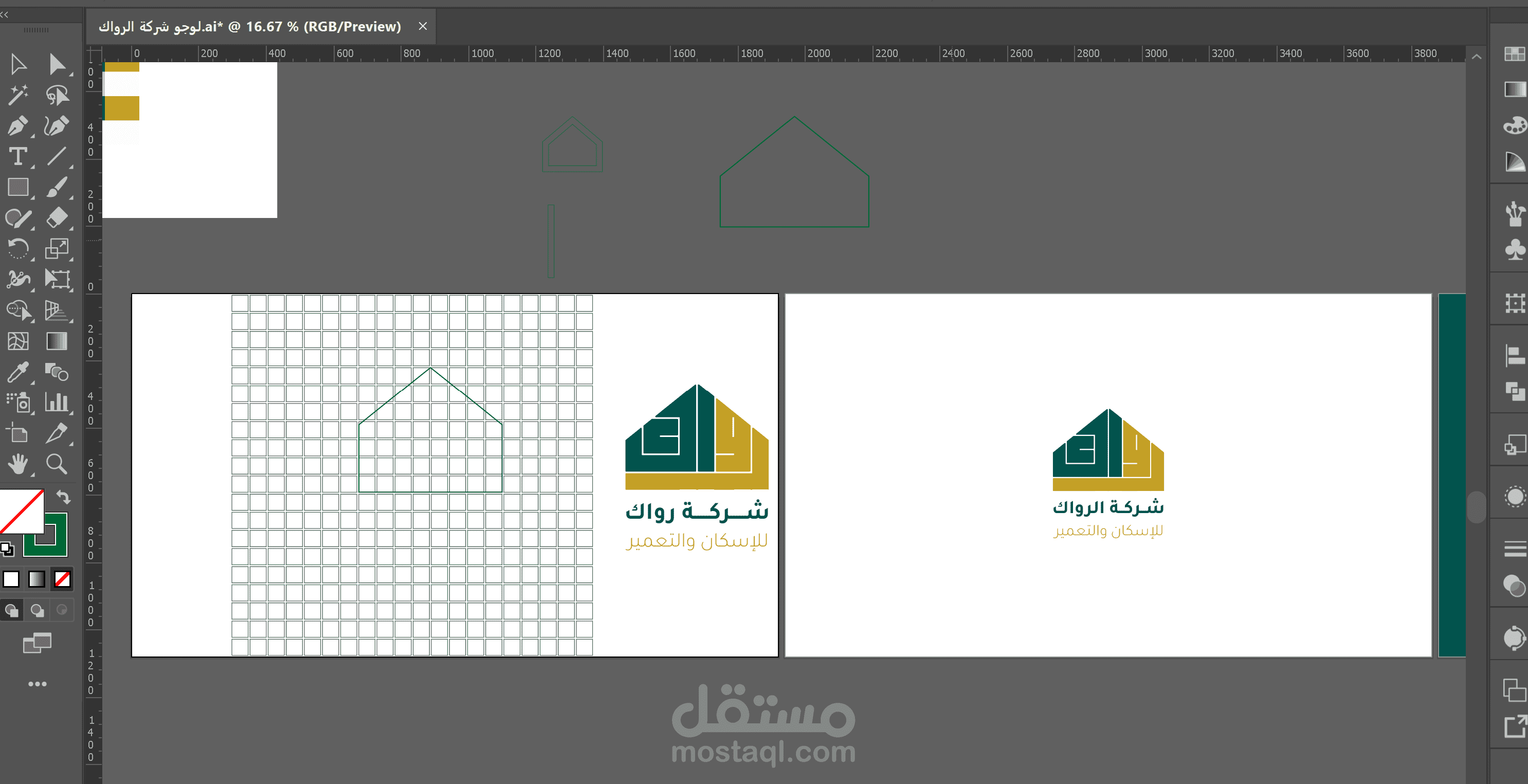The image size is (1528, 784).
Task: Set paint mode to Color
Action: point(11,579)
